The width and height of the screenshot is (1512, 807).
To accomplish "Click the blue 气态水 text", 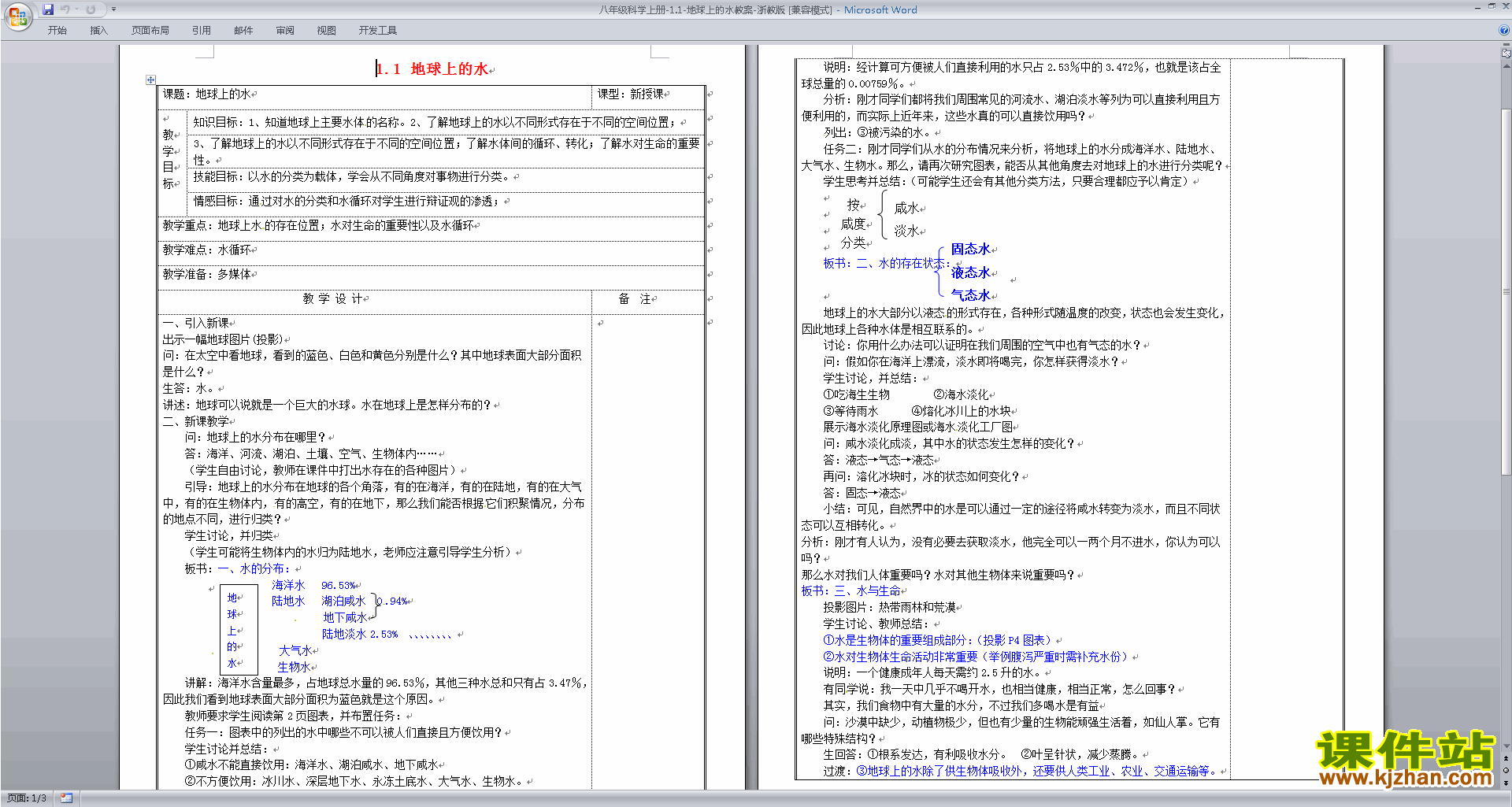I will tap(970, 296).
